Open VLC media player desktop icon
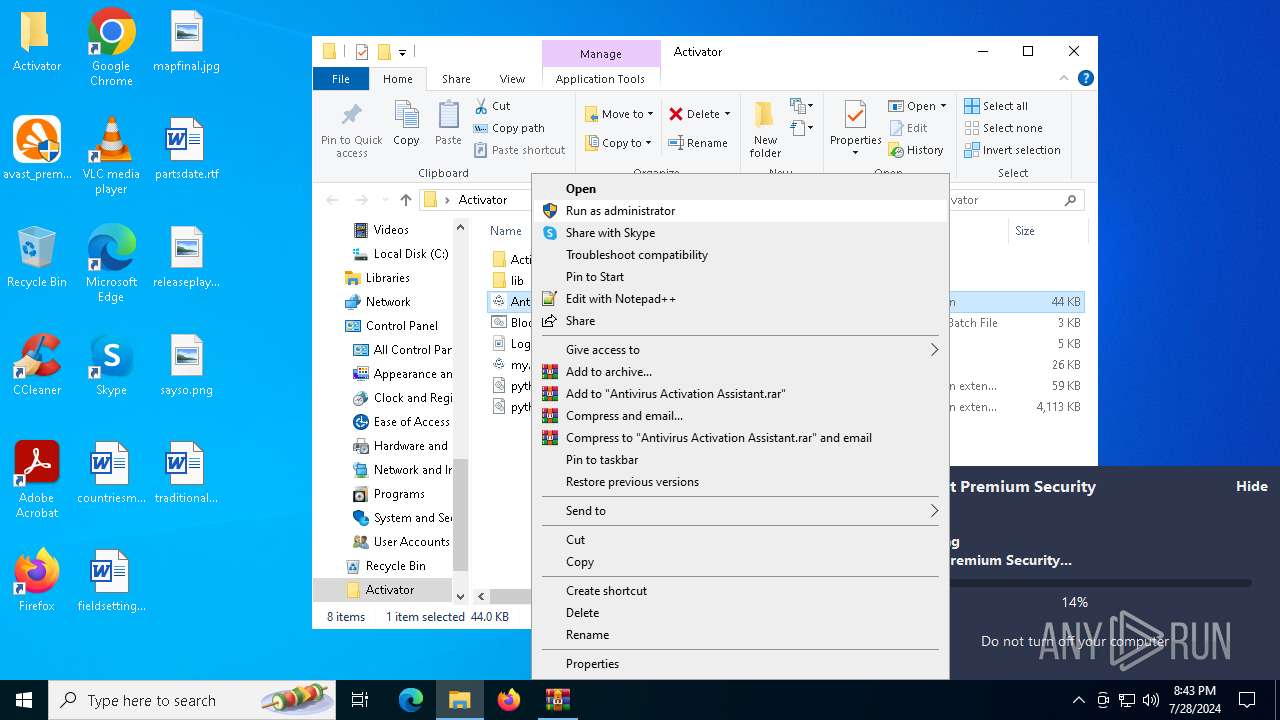 click(x=111, y=155)
